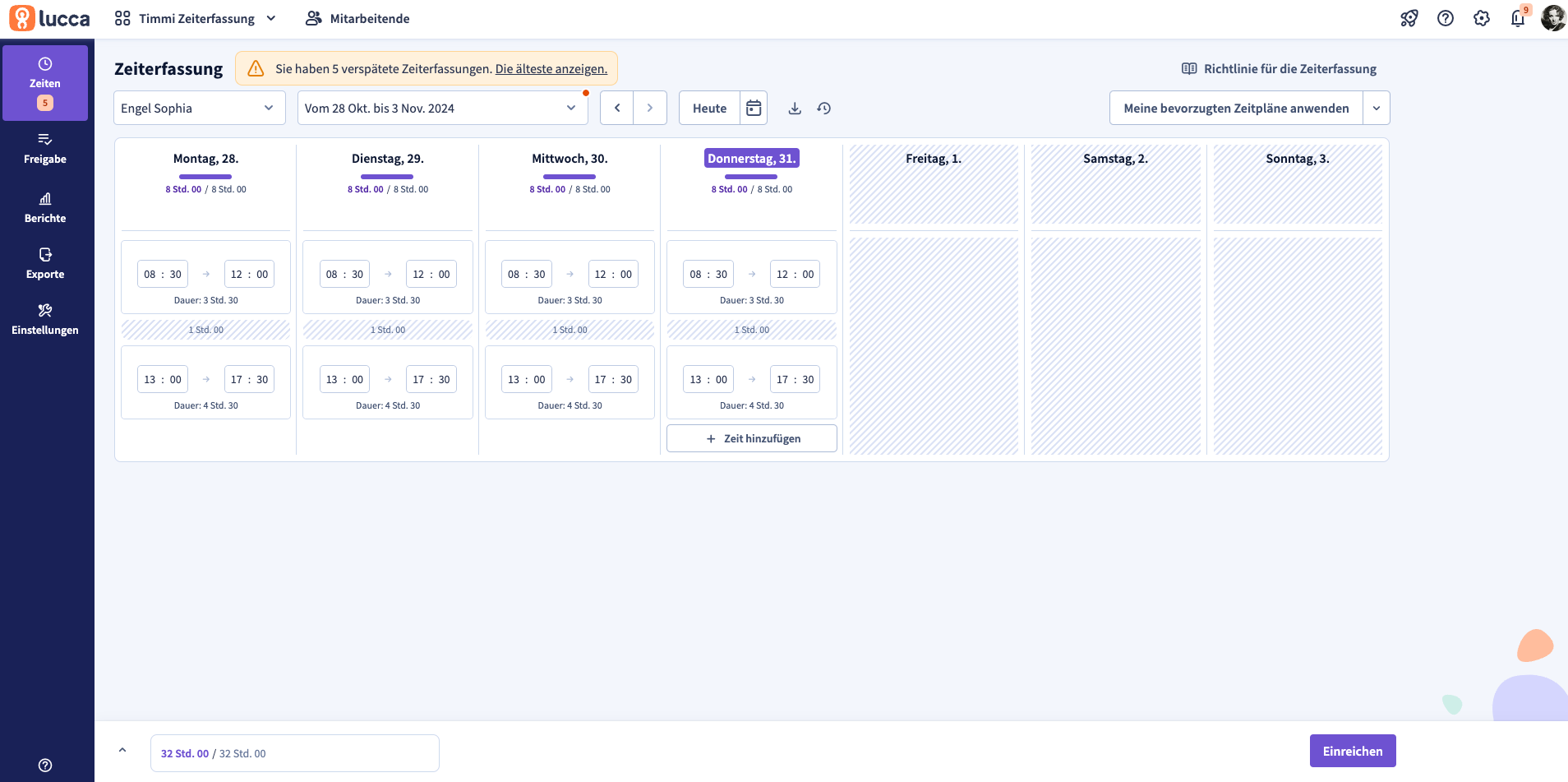Expand the weekly totals footer chevron

pyautogui.click(x=122, y=750)
